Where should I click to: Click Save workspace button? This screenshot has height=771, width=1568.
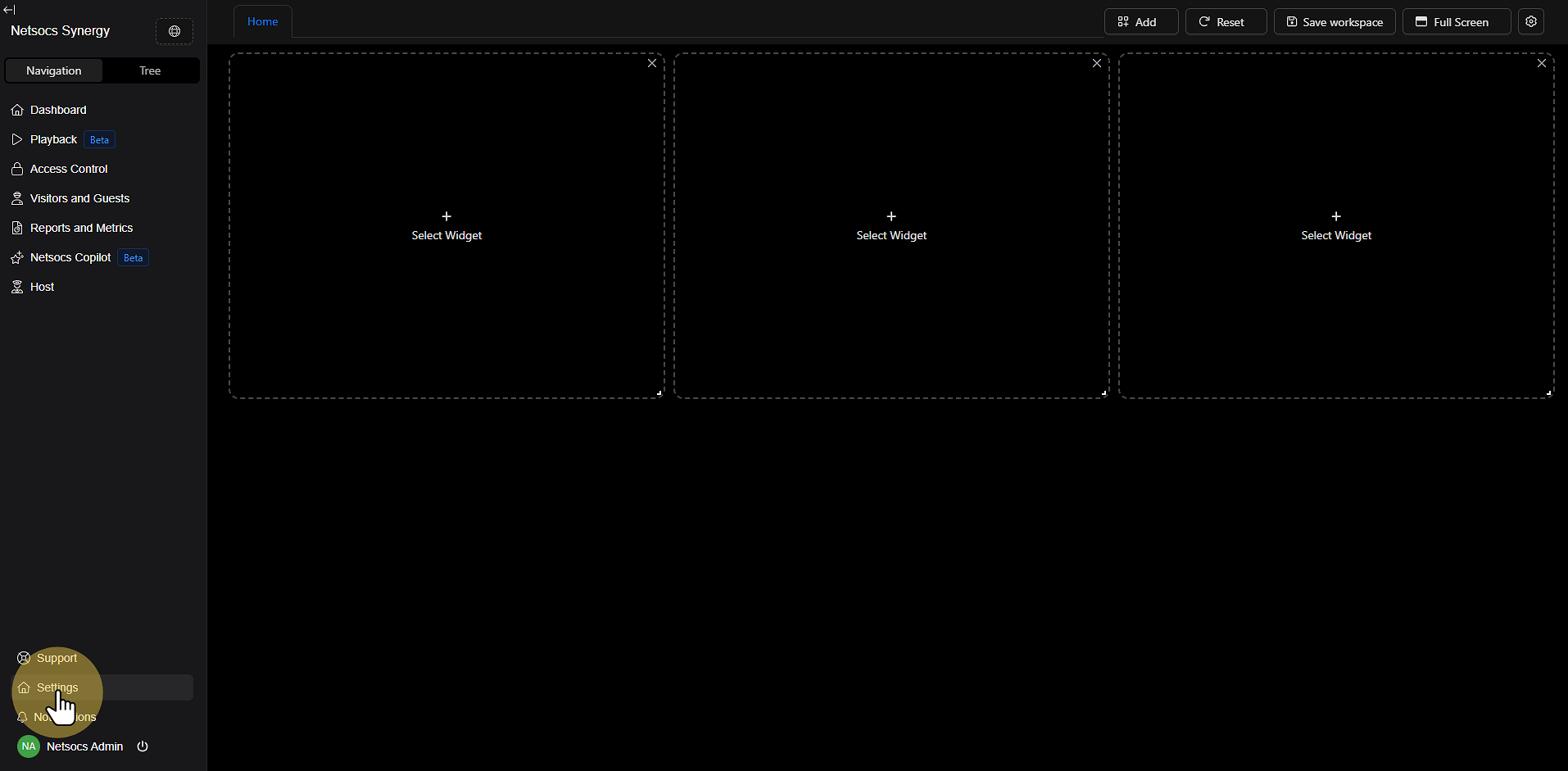click(x=1334, y=22)
